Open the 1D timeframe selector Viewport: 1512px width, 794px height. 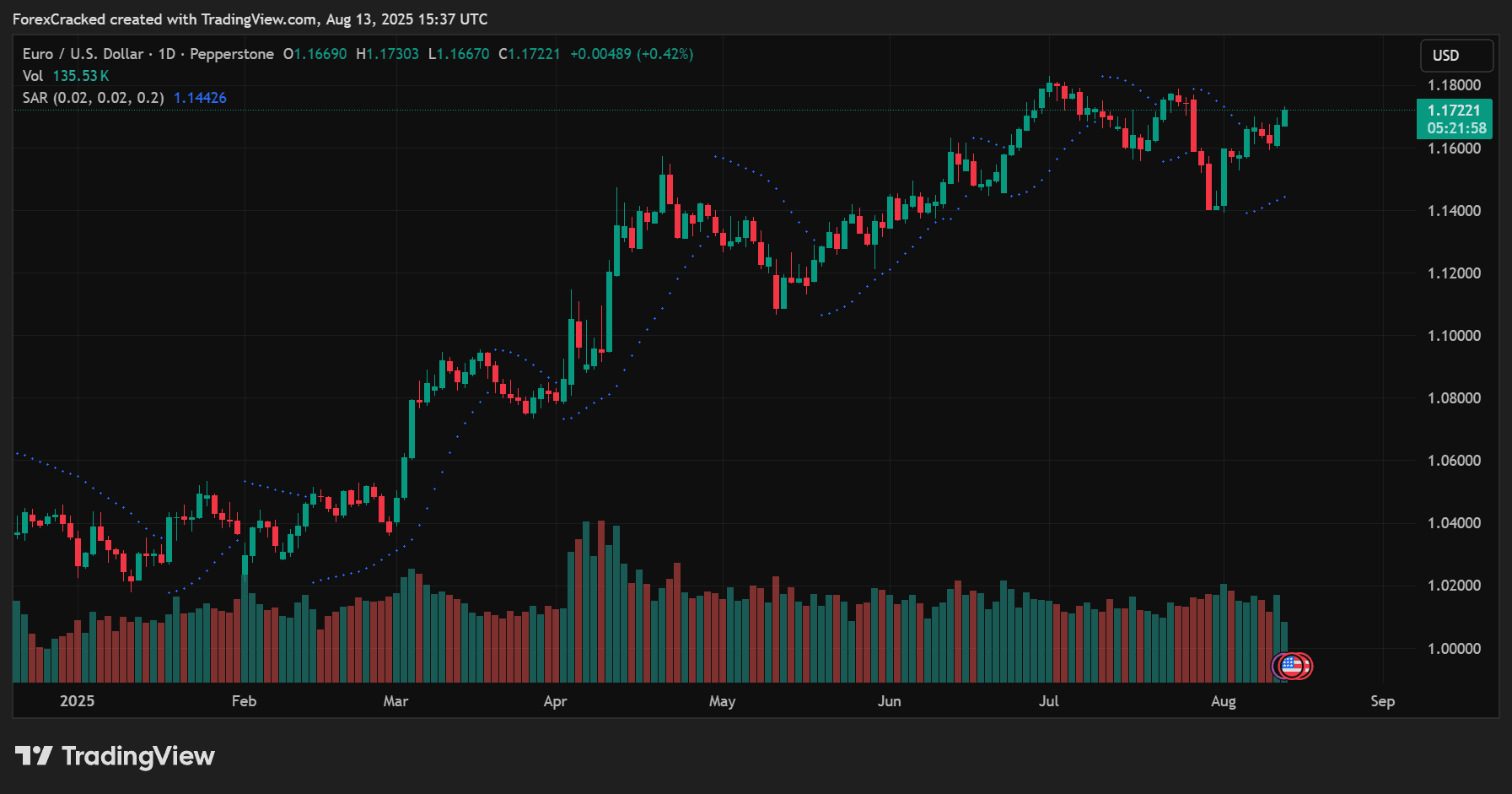pyautogui.click(x=165, y=53)
